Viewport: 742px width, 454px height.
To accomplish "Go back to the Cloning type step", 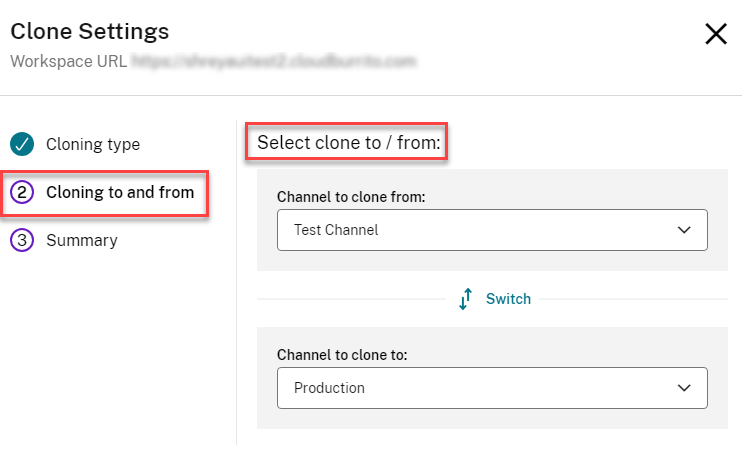I will pos(92,144).
